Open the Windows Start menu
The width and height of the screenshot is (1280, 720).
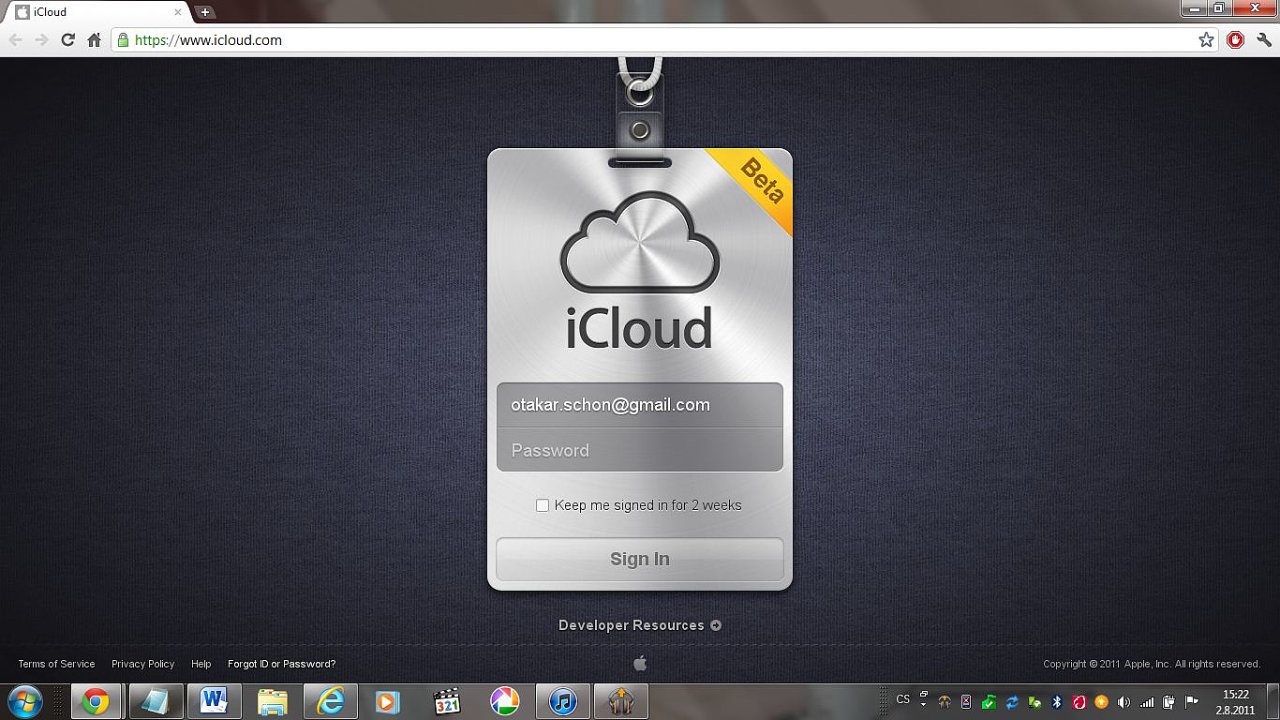24,701
